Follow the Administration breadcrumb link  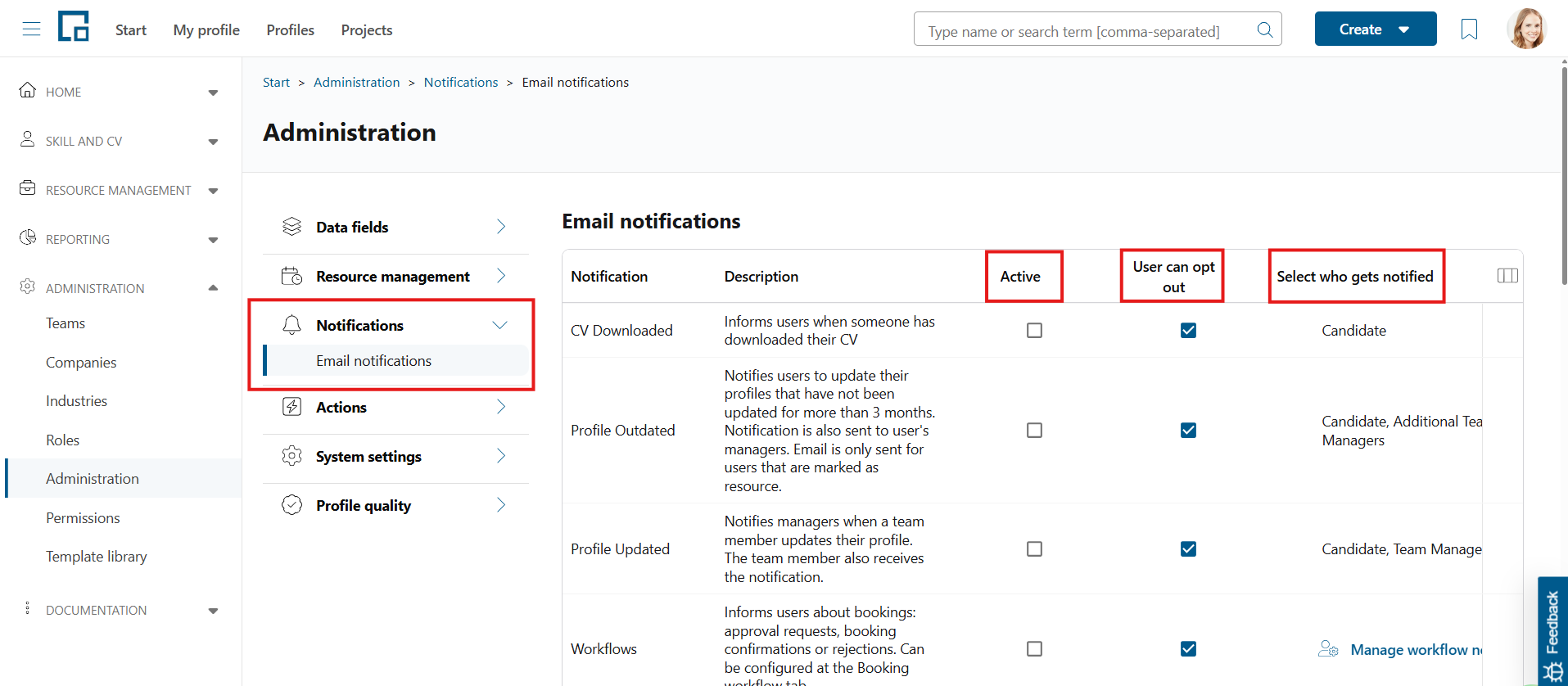(x=357, y=83)
